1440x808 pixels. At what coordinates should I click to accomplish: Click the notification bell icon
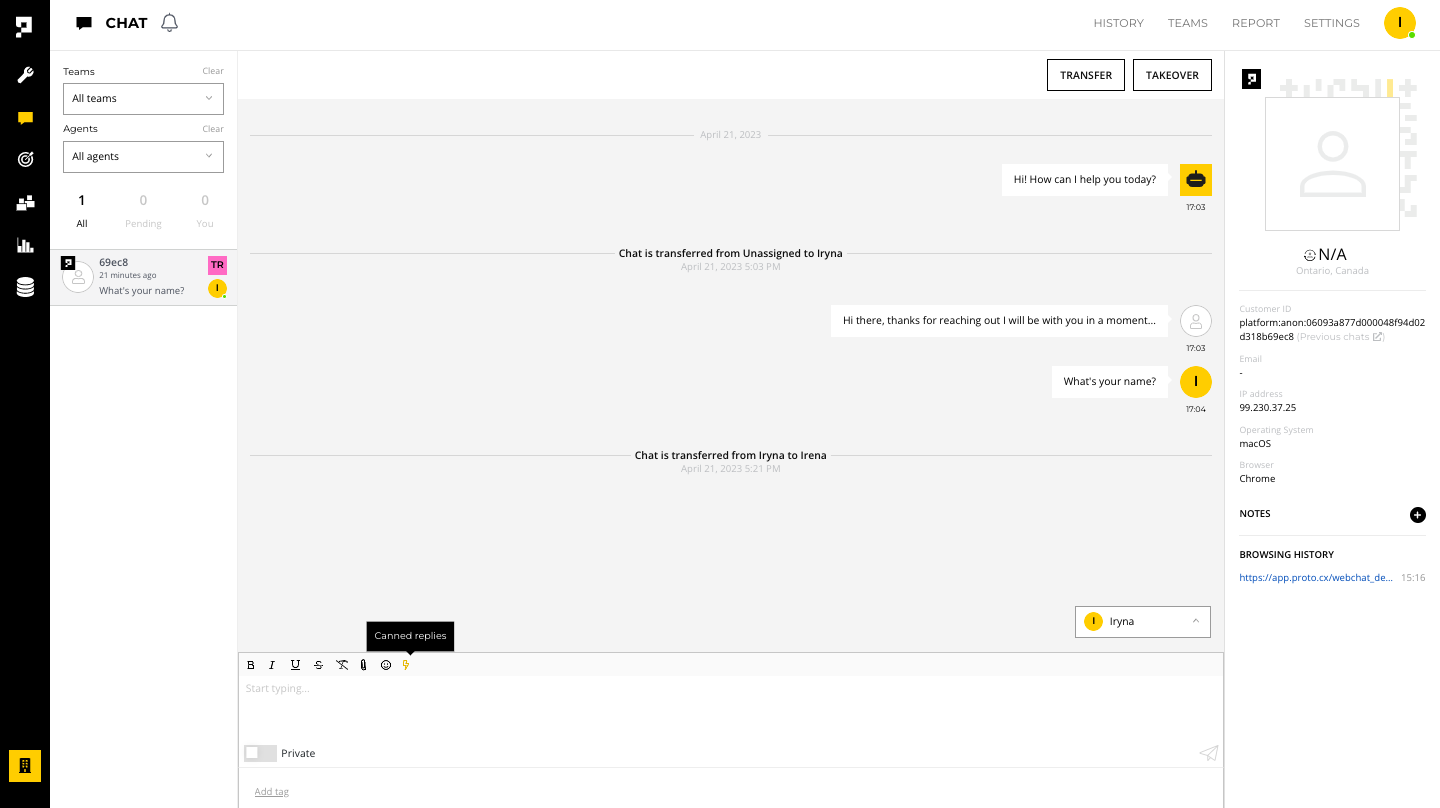point(169,23)
